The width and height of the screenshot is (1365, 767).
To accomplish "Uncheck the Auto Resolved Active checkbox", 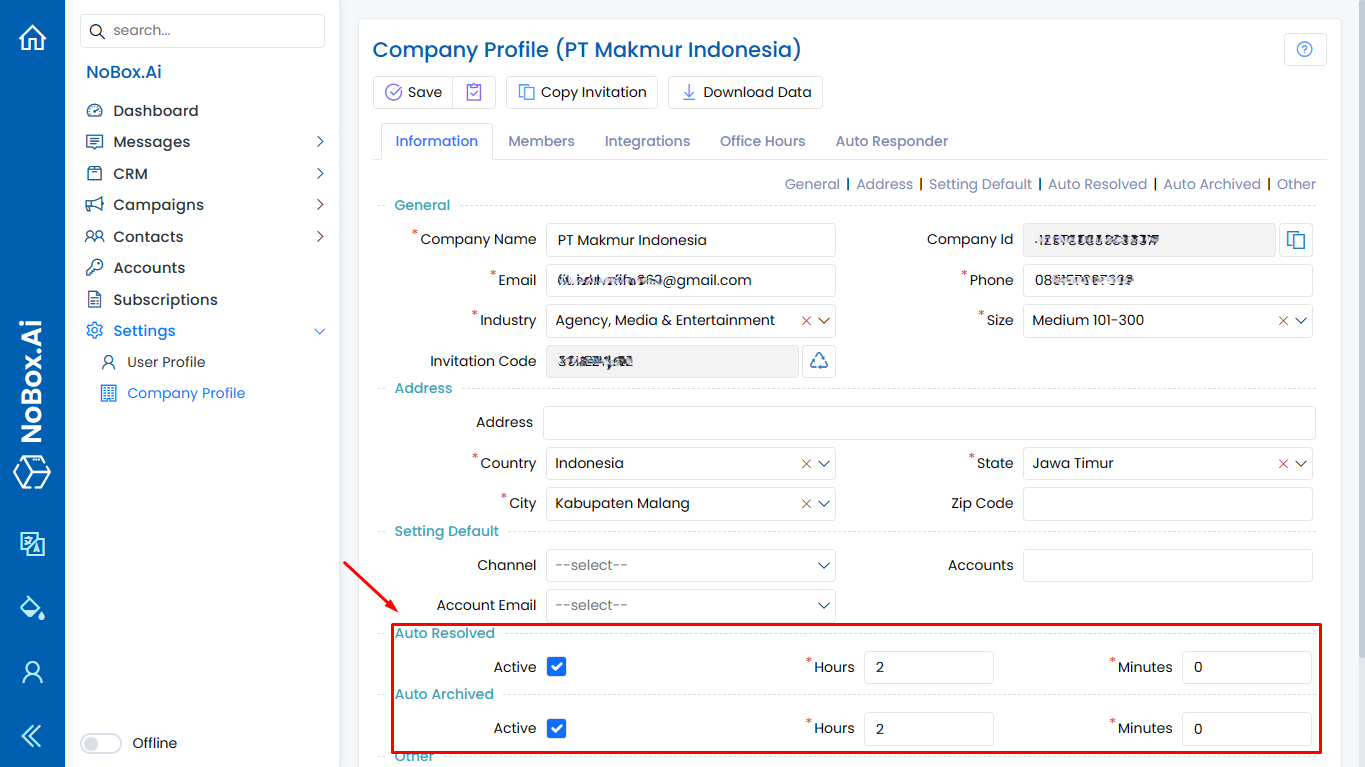I will click(557, 667).
